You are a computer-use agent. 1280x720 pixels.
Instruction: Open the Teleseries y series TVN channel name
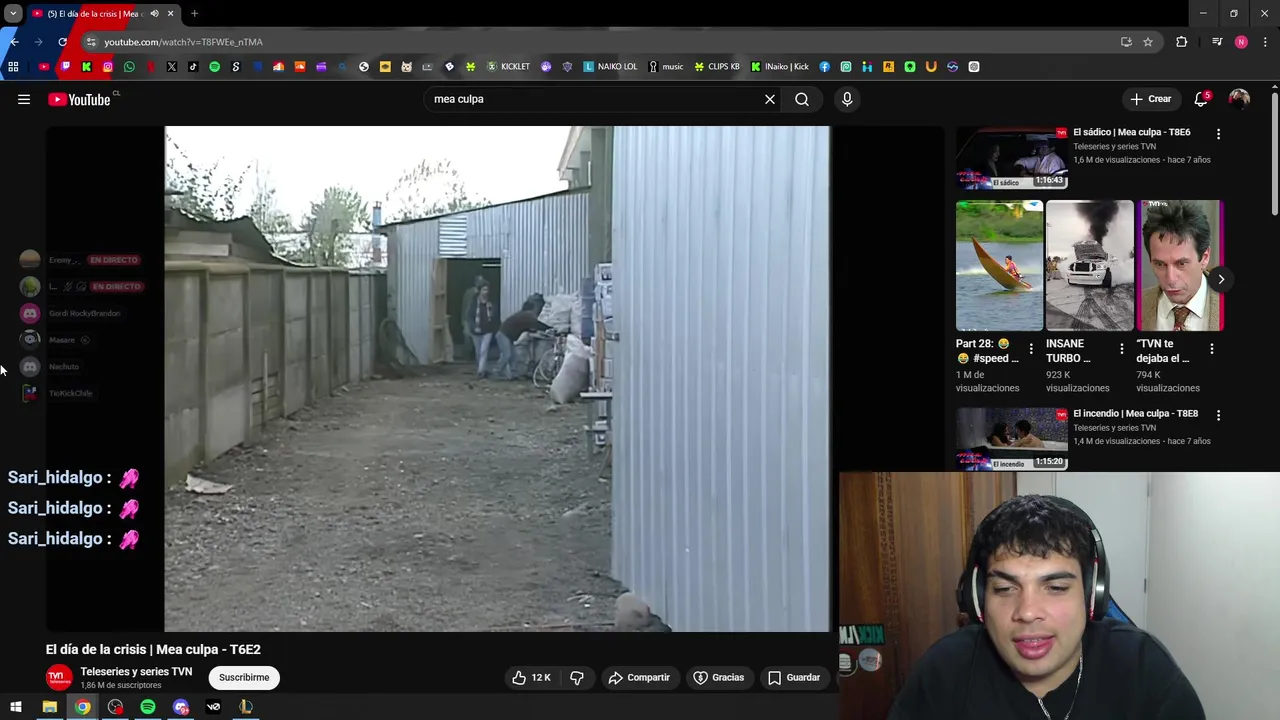(x=136, y=671)
